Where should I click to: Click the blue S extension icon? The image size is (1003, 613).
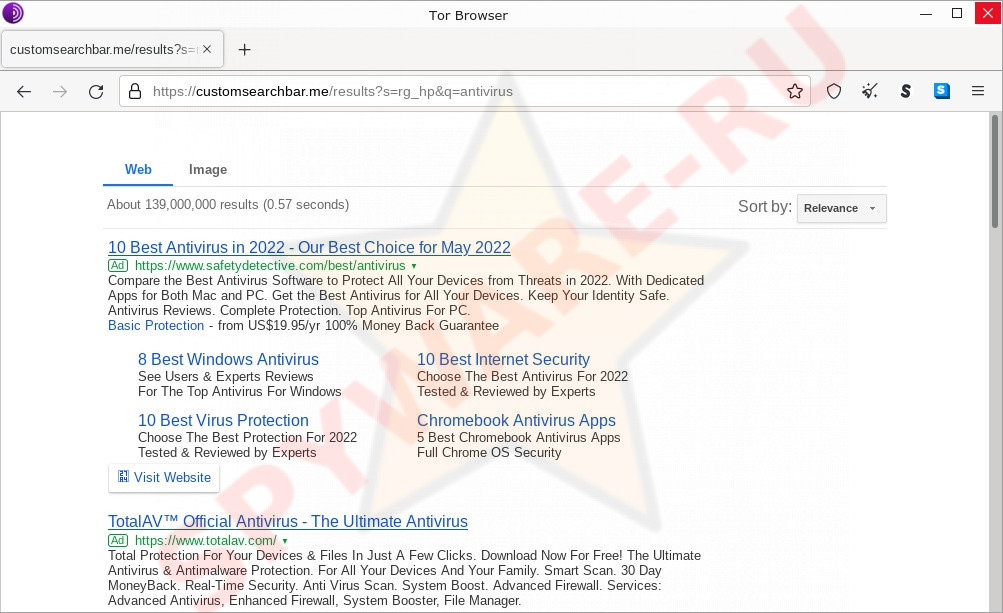point(942,91)
